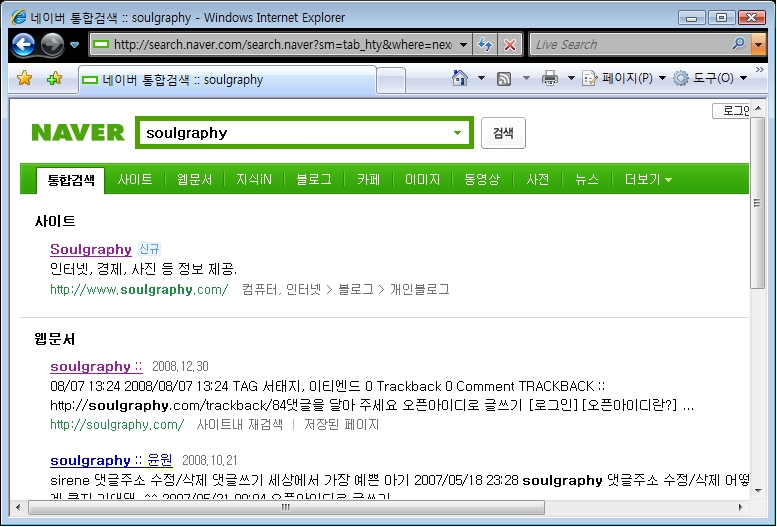Open the soulgraphy :: web document result
This screenshot has width=777, height=527.
96,366
